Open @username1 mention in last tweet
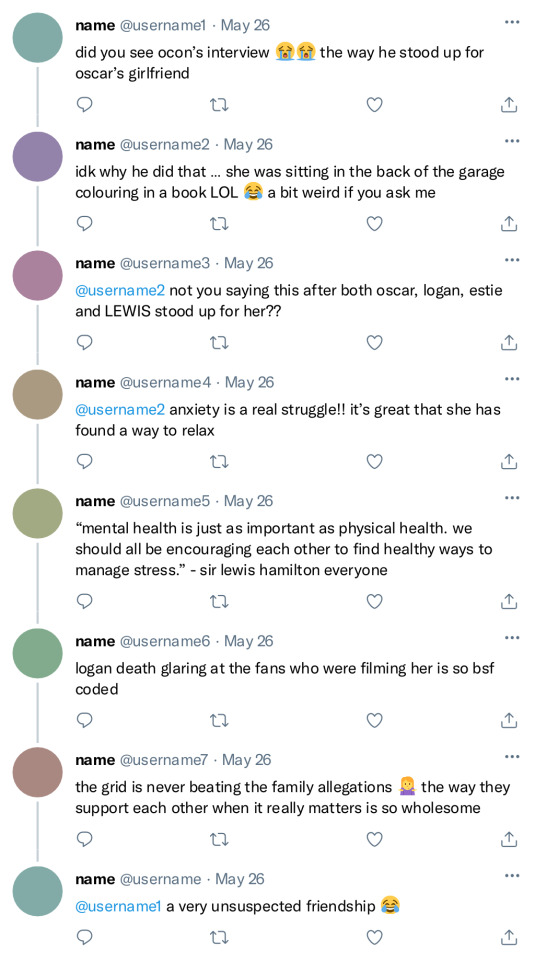535x960 pixels. click(118, 906)
